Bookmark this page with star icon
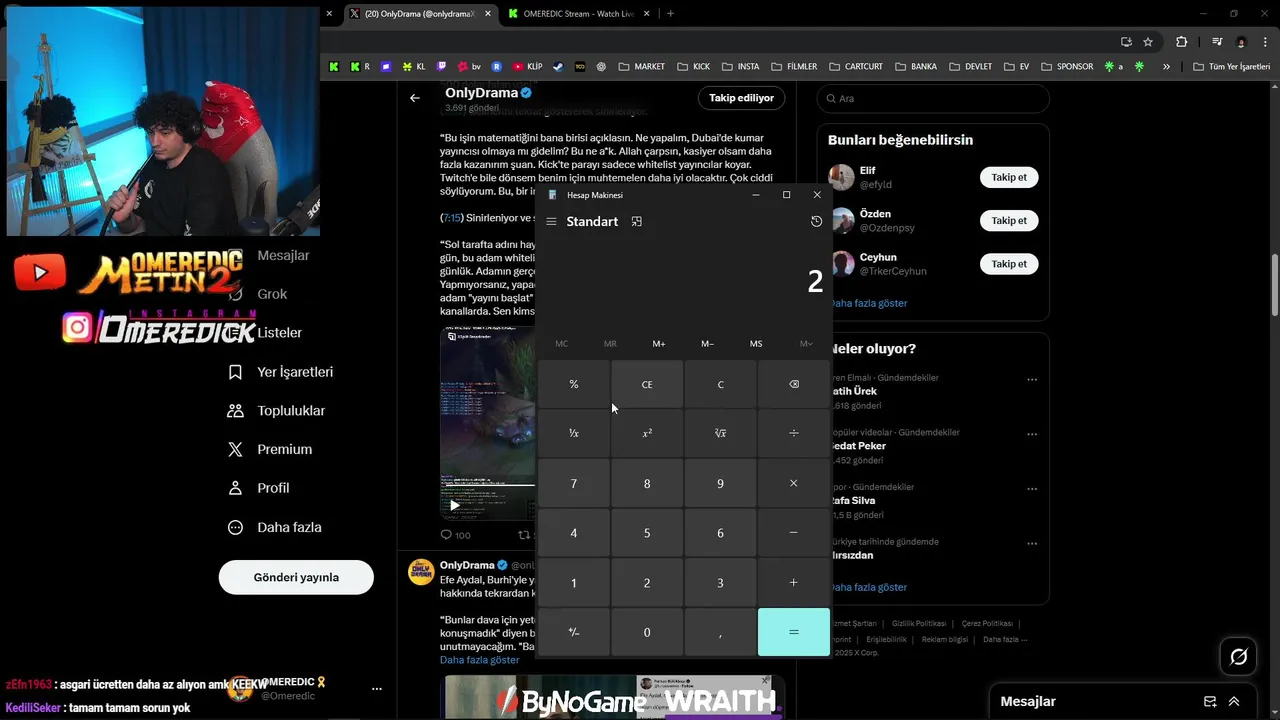This screenshot has height=720, width=1280. pos(1148,42)
